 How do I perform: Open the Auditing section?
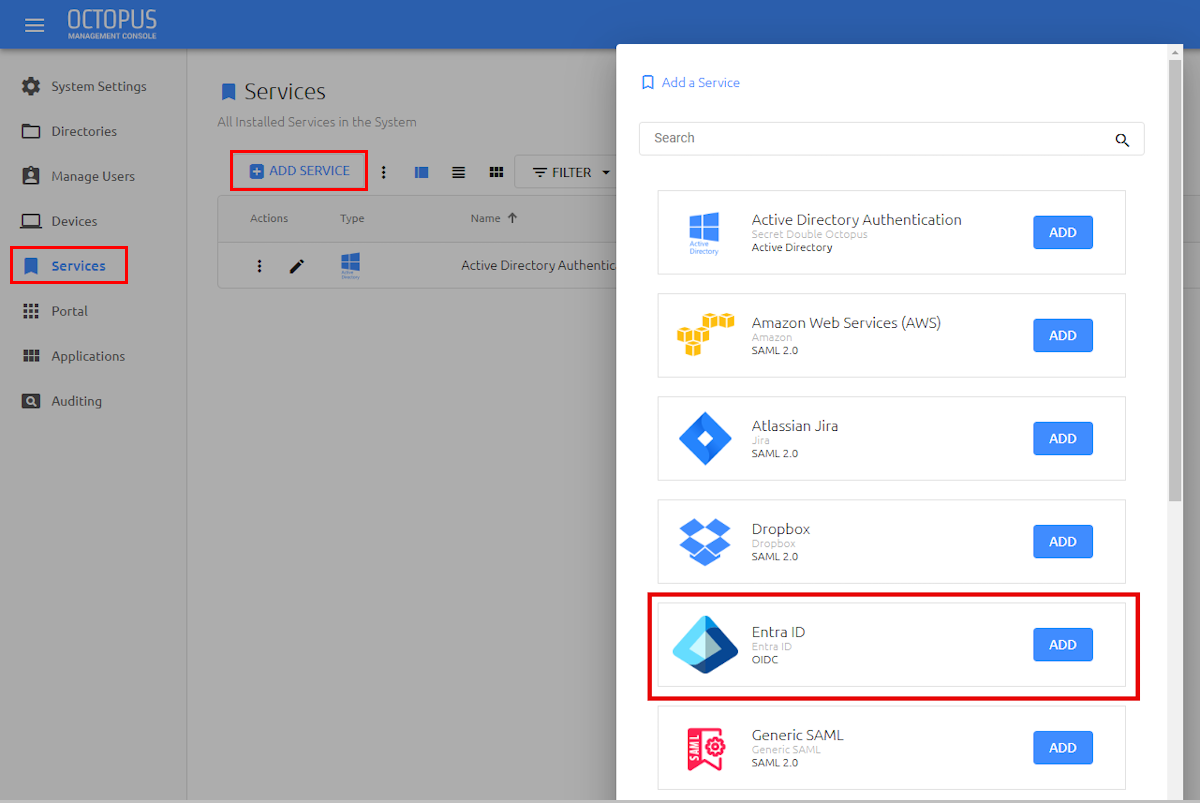[77, 401]
